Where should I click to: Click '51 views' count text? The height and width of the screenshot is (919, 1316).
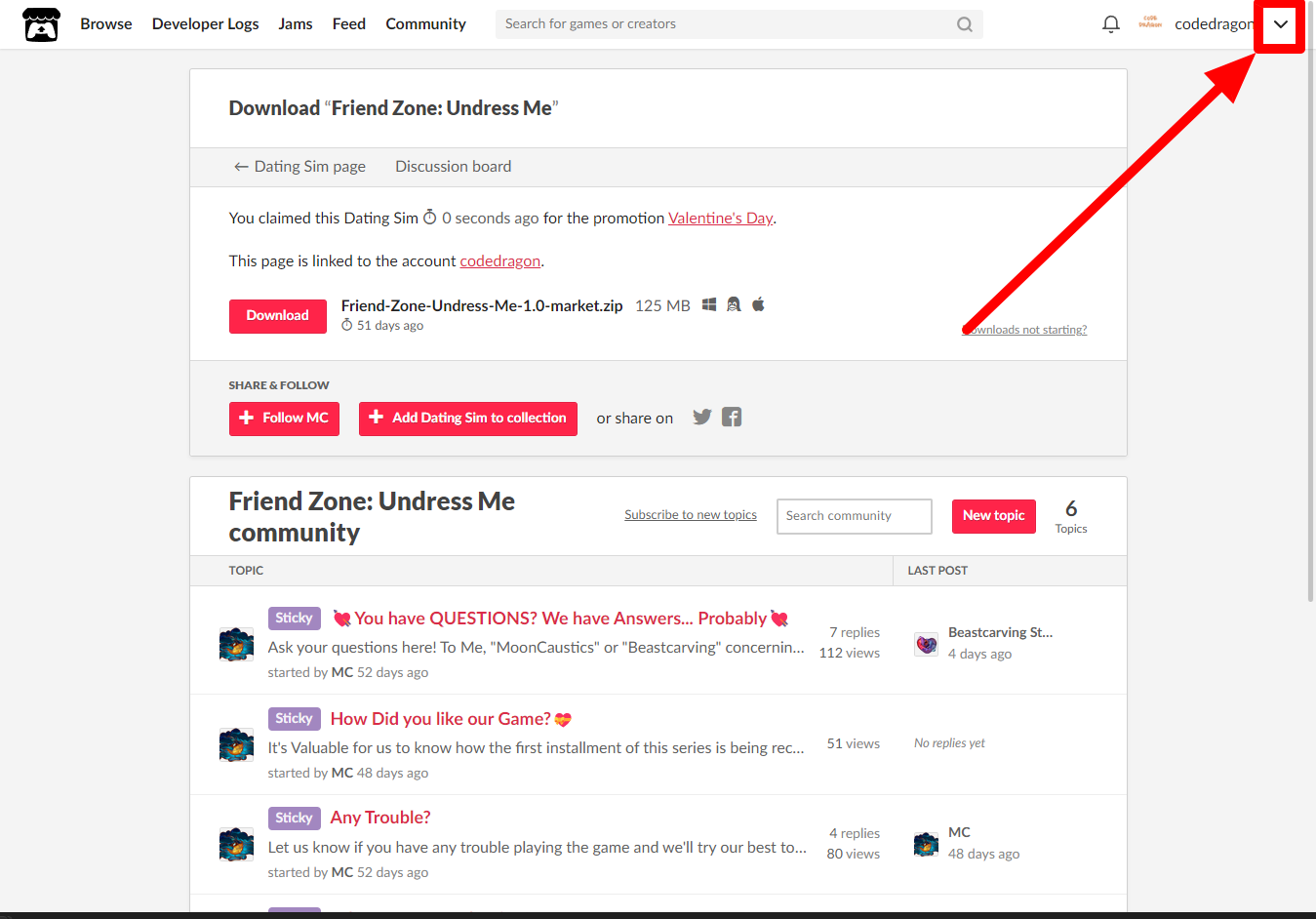pos(854,743)
